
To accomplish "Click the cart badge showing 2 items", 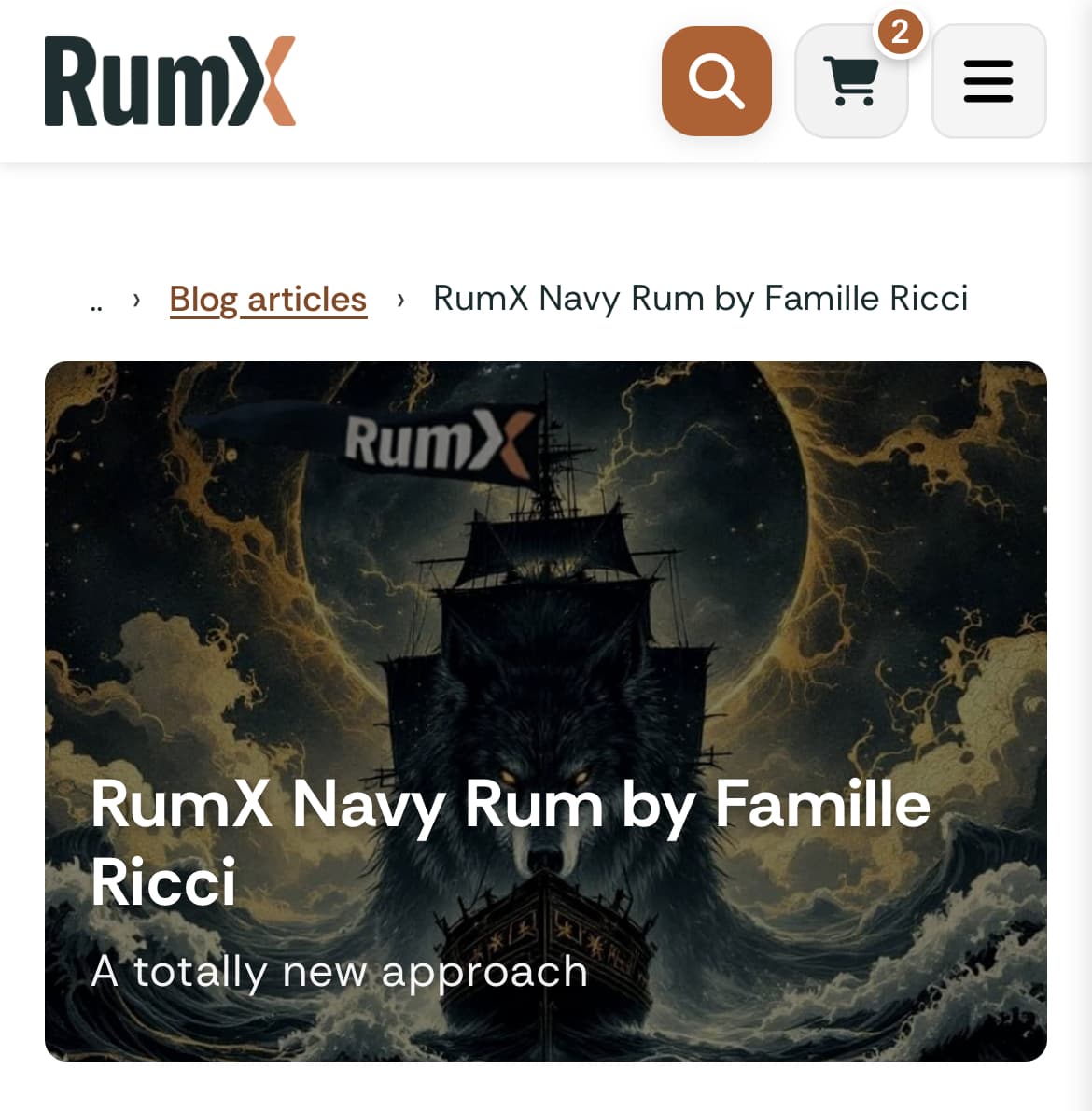I will [900, 33].
